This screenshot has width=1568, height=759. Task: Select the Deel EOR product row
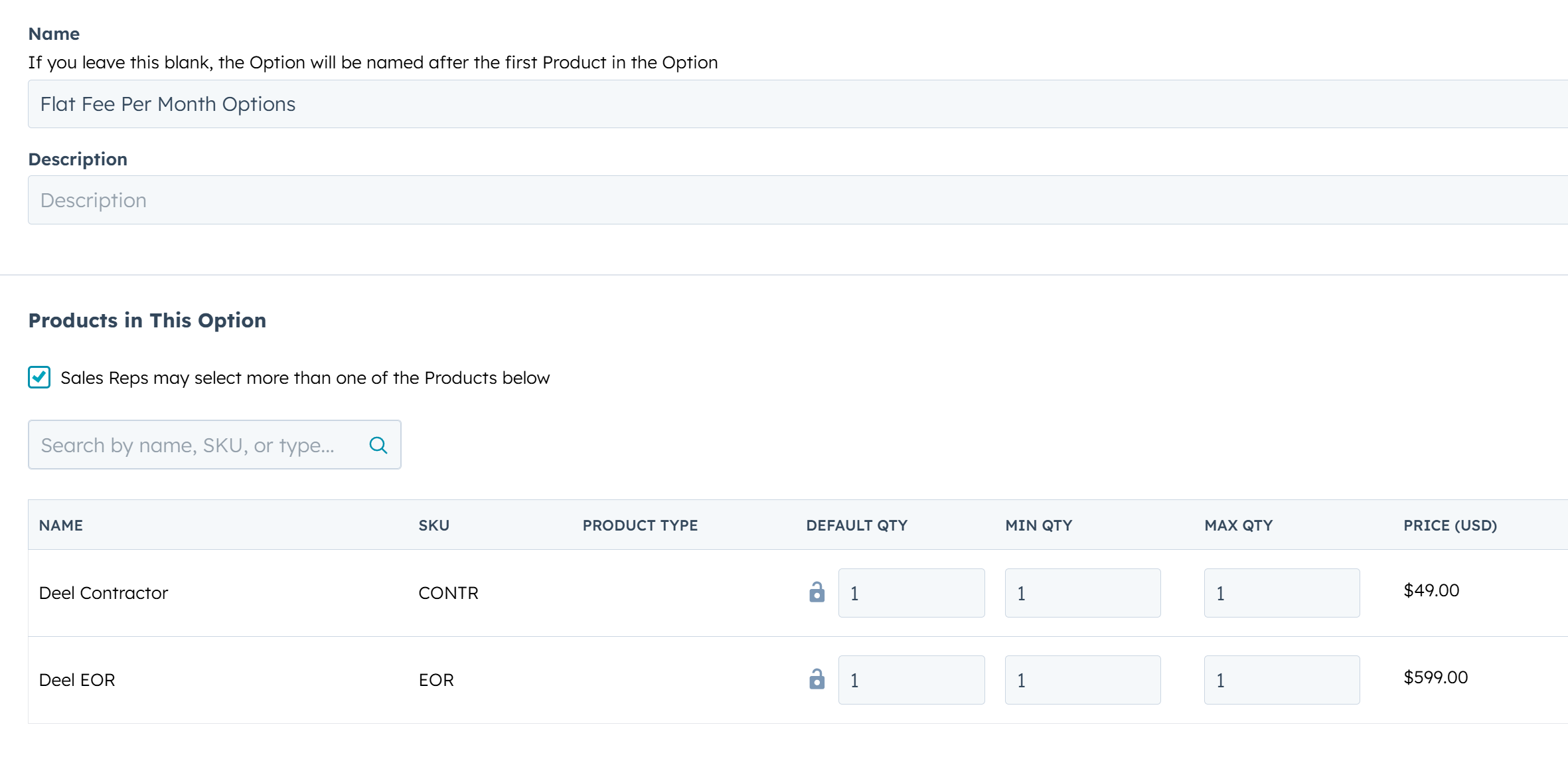(x=77, y=679)
